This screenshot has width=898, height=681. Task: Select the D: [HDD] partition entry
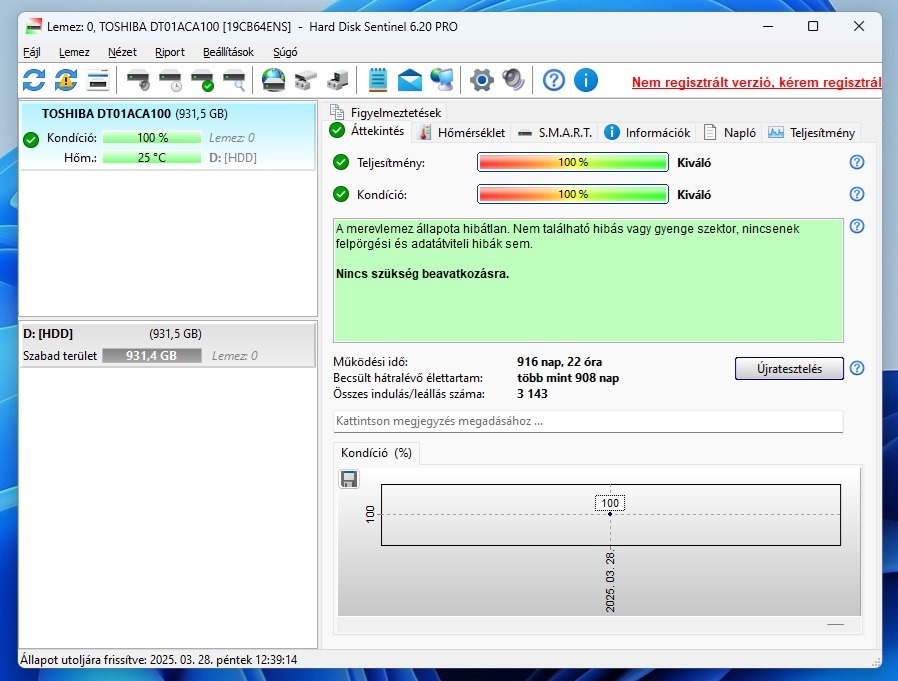(167, 344)
